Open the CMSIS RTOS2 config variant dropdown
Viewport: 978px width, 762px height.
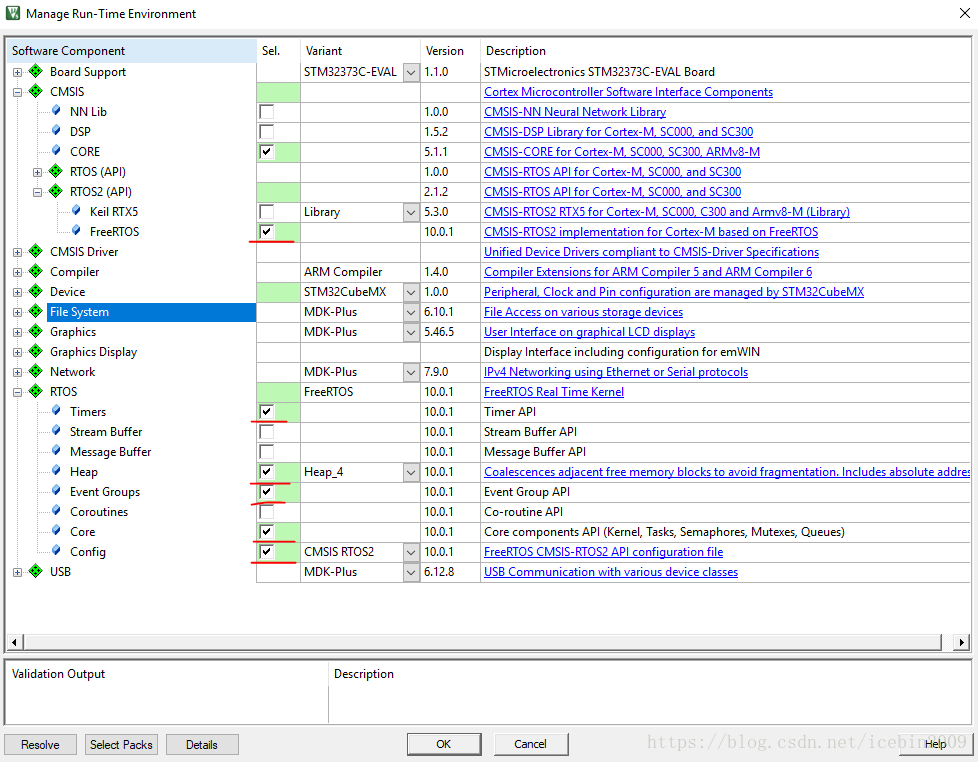click(411, 552)
